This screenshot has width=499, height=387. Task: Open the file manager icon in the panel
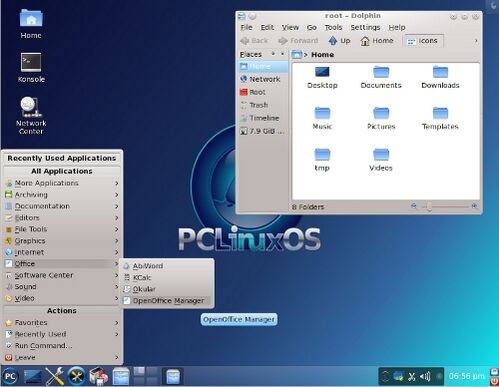click(x=120, y=376)
